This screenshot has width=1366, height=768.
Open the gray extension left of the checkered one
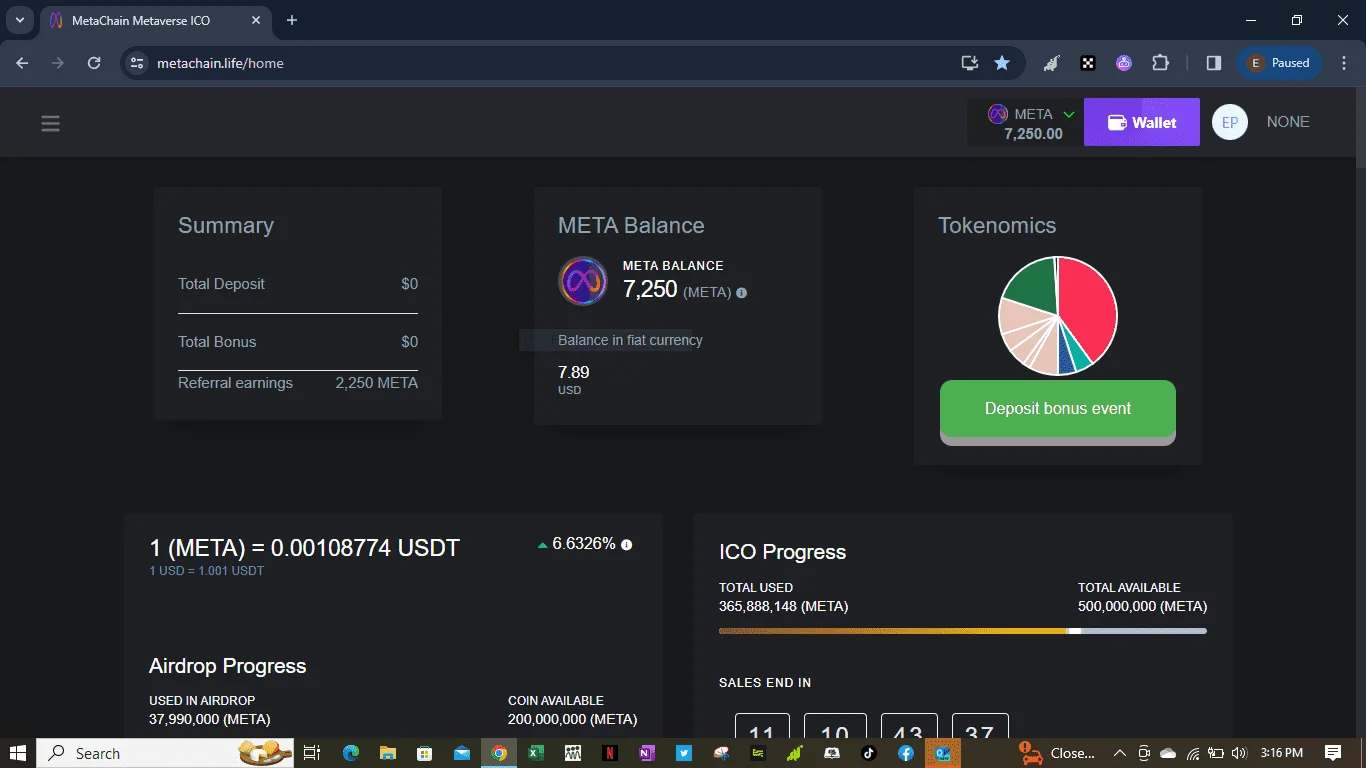(1052, 63)
